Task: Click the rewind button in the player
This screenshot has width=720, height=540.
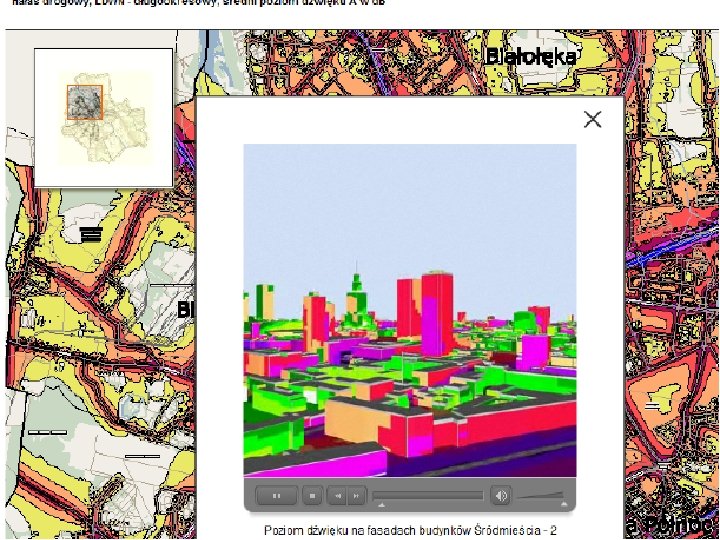Action: (337, 496)
